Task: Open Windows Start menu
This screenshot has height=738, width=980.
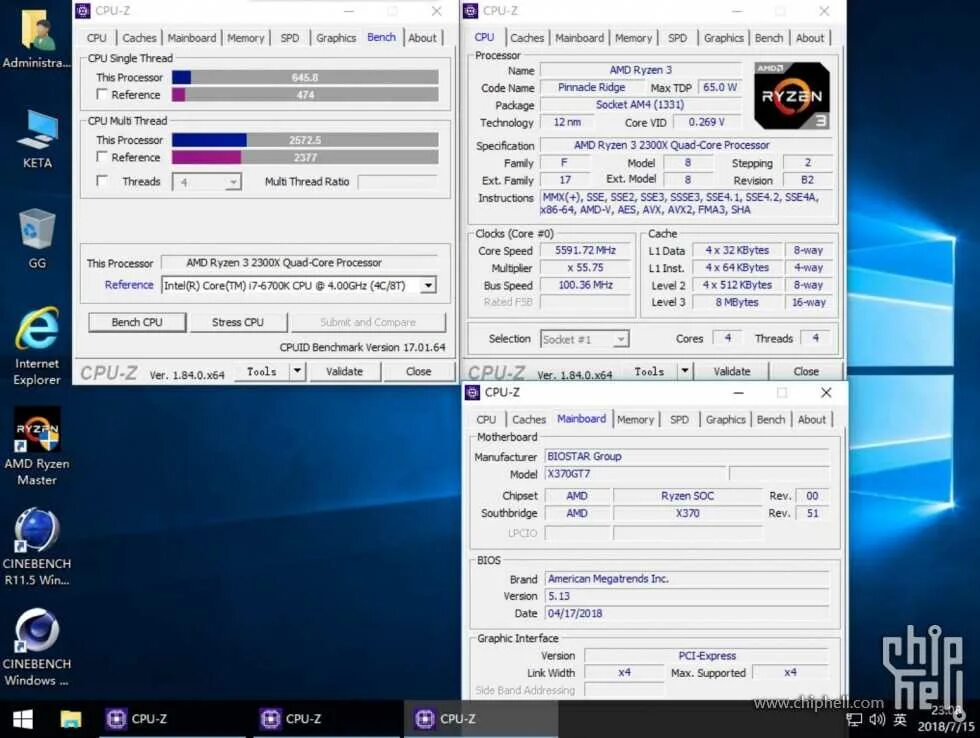Action: point(22,719)
